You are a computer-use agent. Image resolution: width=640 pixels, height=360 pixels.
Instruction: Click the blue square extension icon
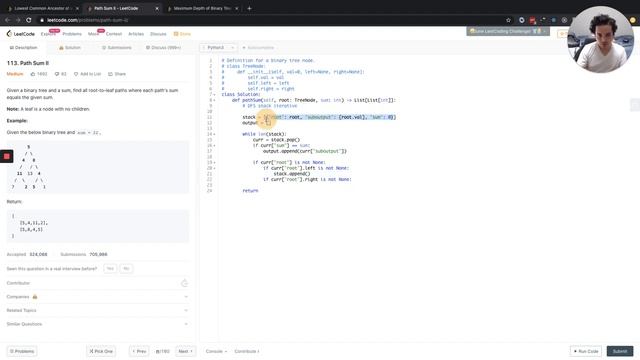(x=553, y=20)
